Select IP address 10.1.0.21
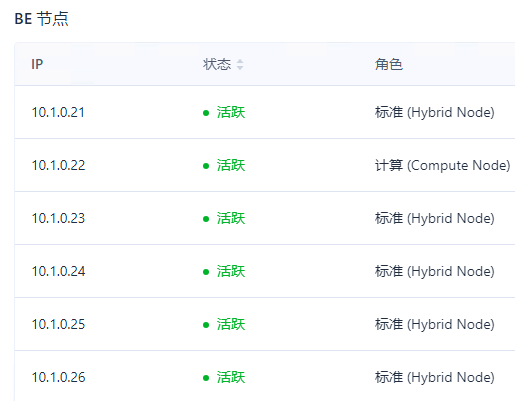The image size is (515, 401). (x=58, y=112)
